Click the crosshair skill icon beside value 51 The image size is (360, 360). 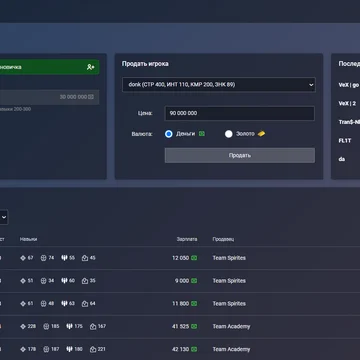[x=23, y=281]
